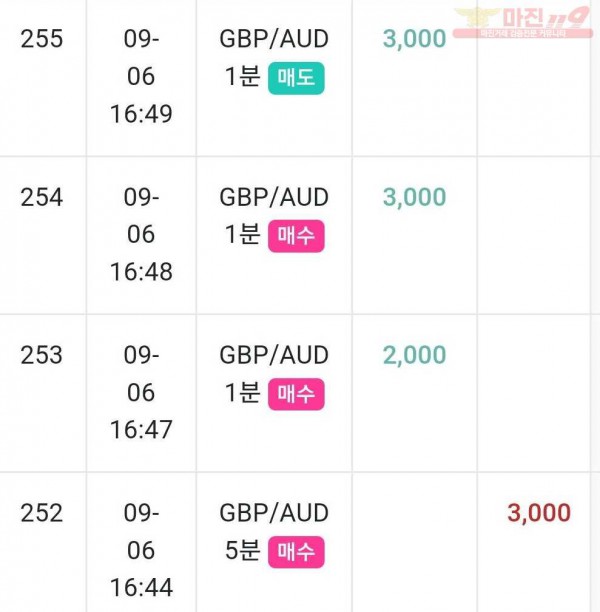Viewport: 600px width, 612px height.
Task: Click the 매도 badge in row 255
Action: [296, 78]
